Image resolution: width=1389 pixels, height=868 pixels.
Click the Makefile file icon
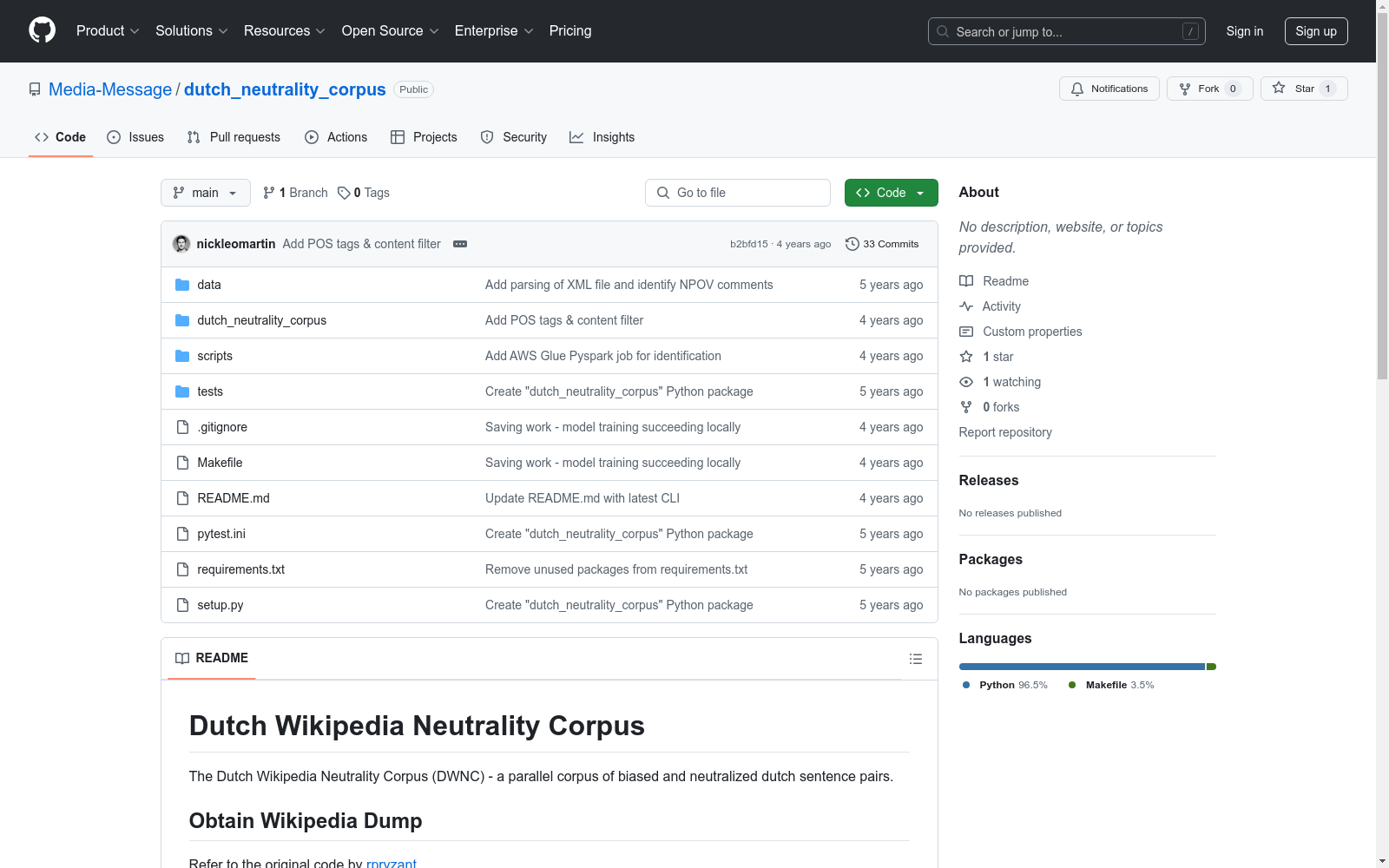(182, 463)
